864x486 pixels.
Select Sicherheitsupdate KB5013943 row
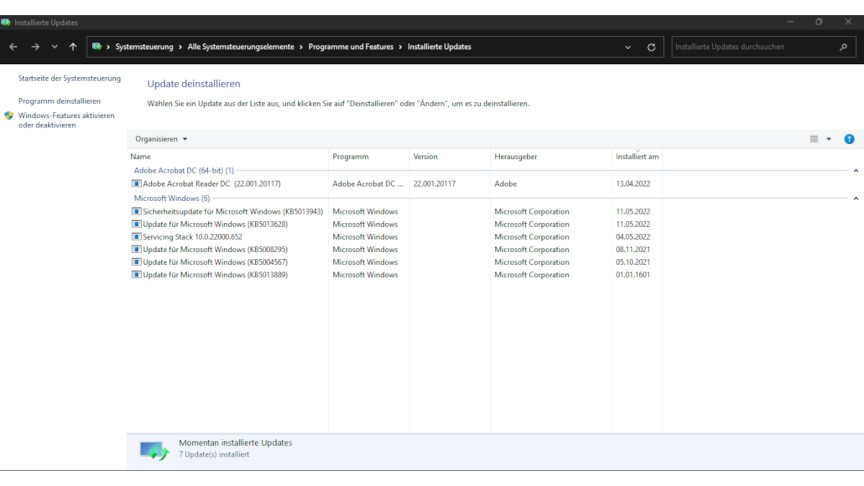[x=233, y=212]
